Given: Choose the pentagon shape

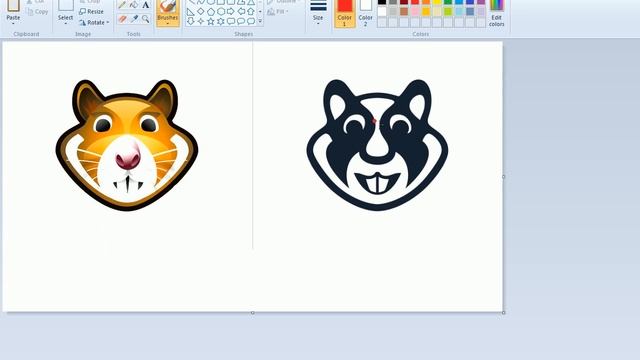Looking at the screenshot, I should point(211,12).
